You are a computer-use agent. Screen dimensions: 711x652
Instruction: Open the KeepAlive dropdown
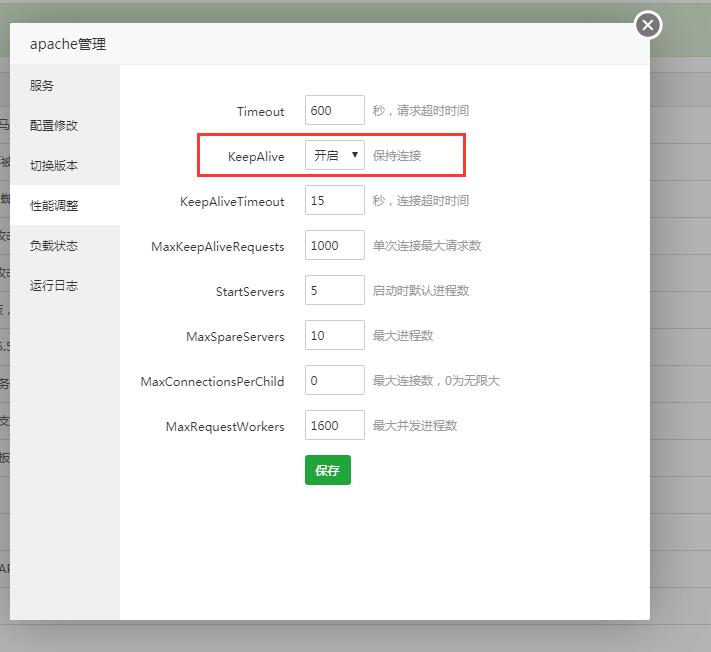tap(335, 155)
